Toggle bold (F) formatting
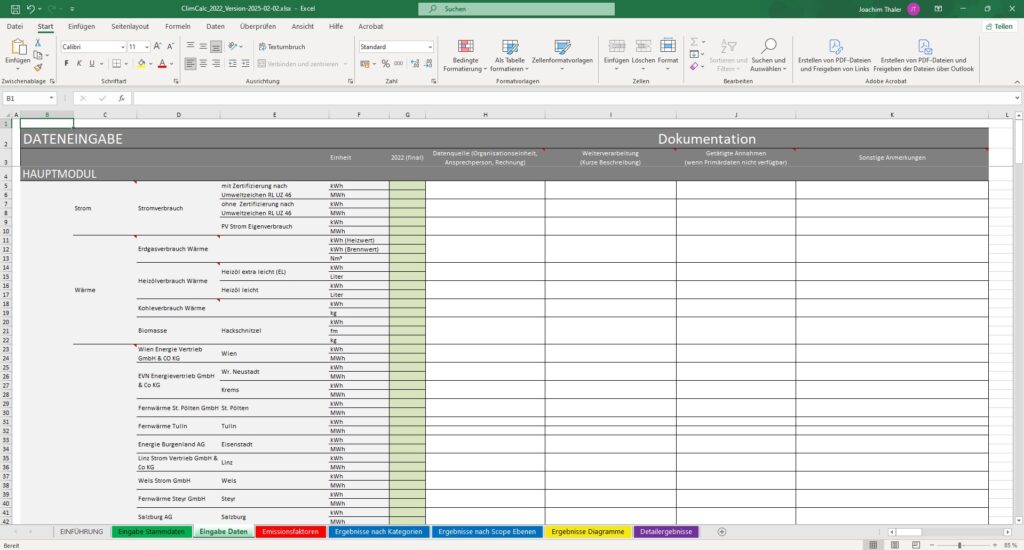Viewport: 1024px width, 550px height. point(66,64)
